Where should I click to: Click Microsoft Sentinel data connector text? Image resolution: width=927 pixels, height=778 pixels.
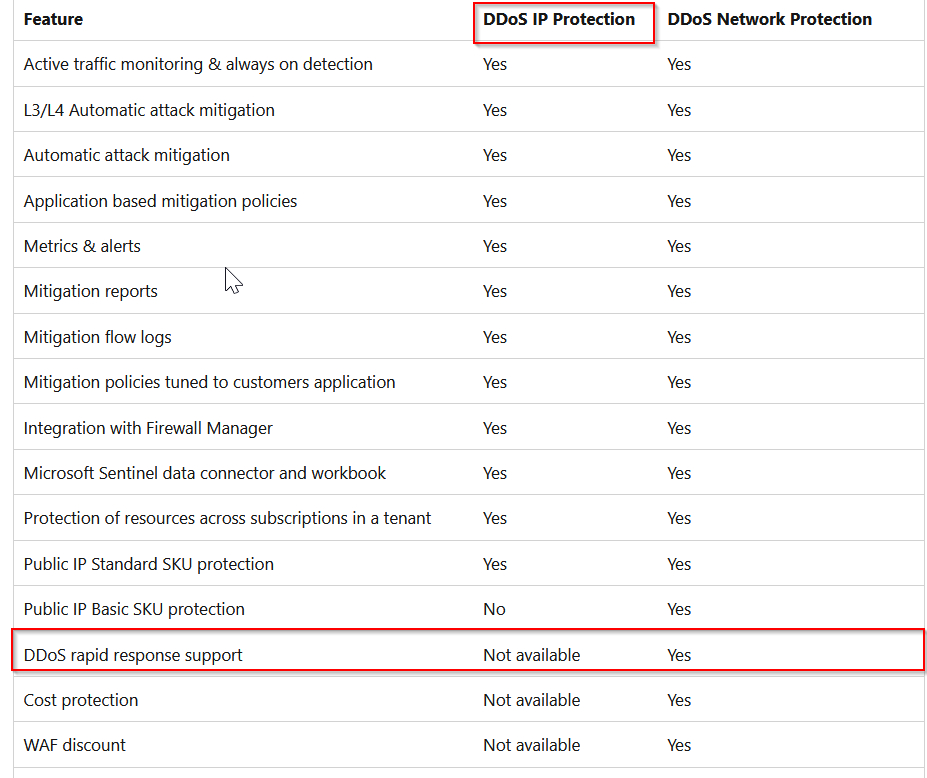[205, 473]
